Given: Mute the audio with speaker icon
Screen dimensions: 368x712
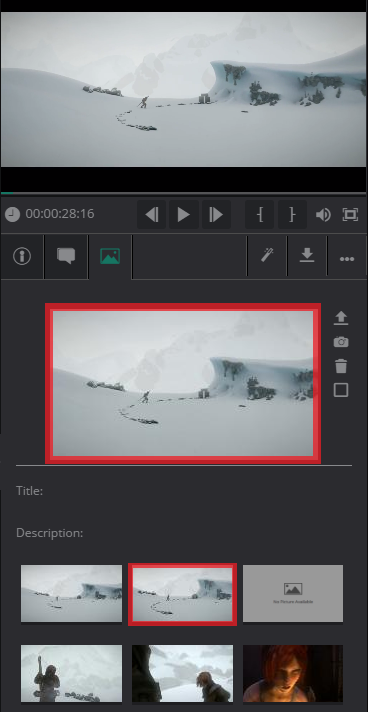Looking at the screenshot, I should click(x=323, y=214).
